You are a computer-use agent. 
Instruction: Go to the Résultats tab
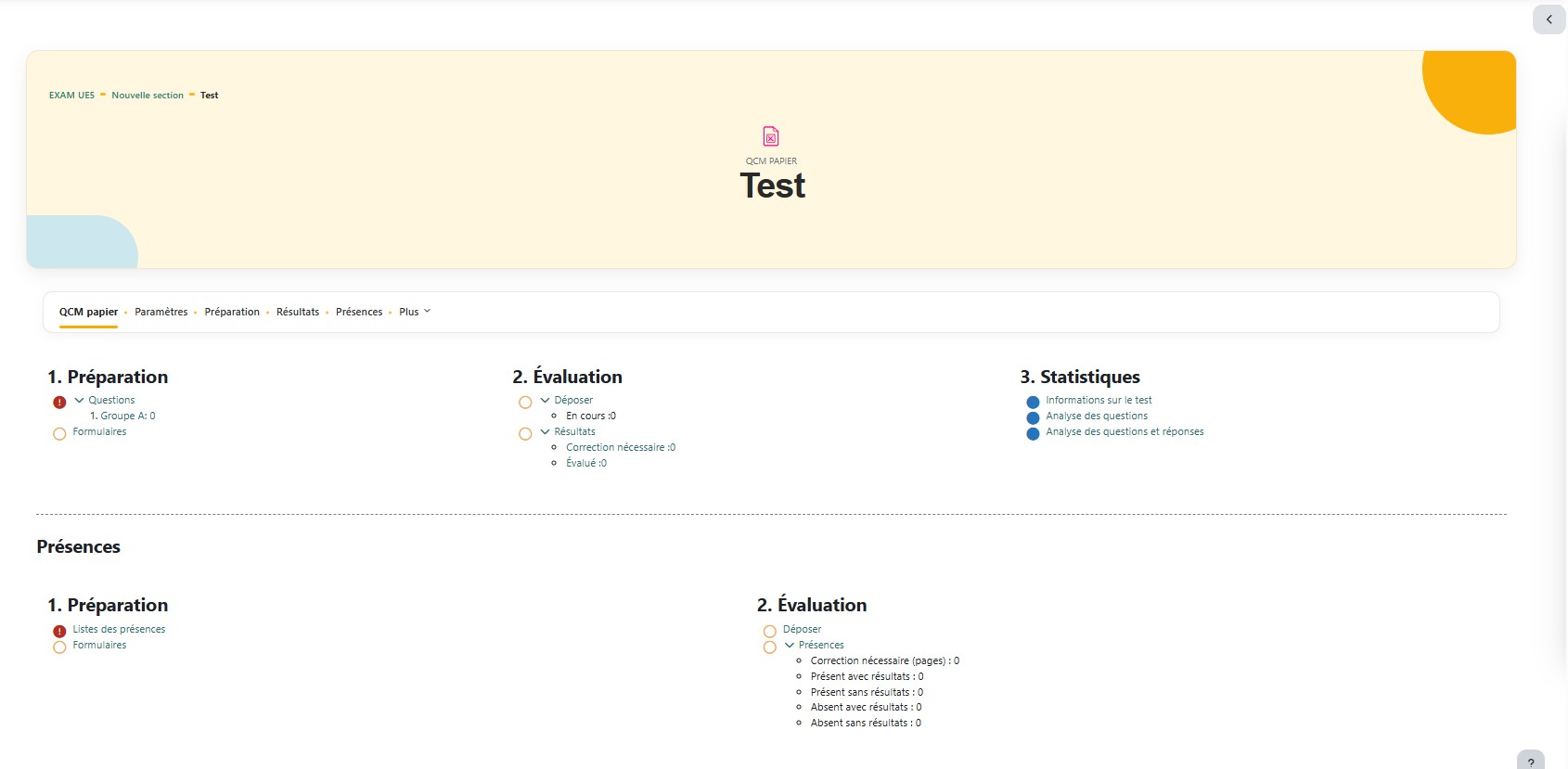298,312
